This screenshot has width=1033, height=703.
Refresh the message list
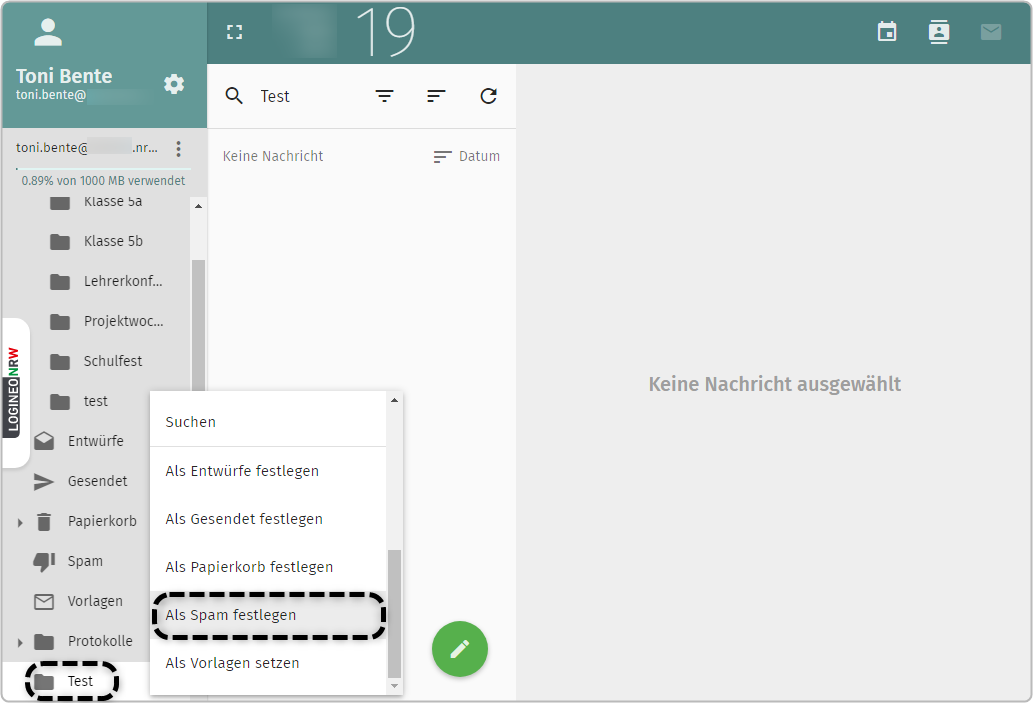coord(488,96)
